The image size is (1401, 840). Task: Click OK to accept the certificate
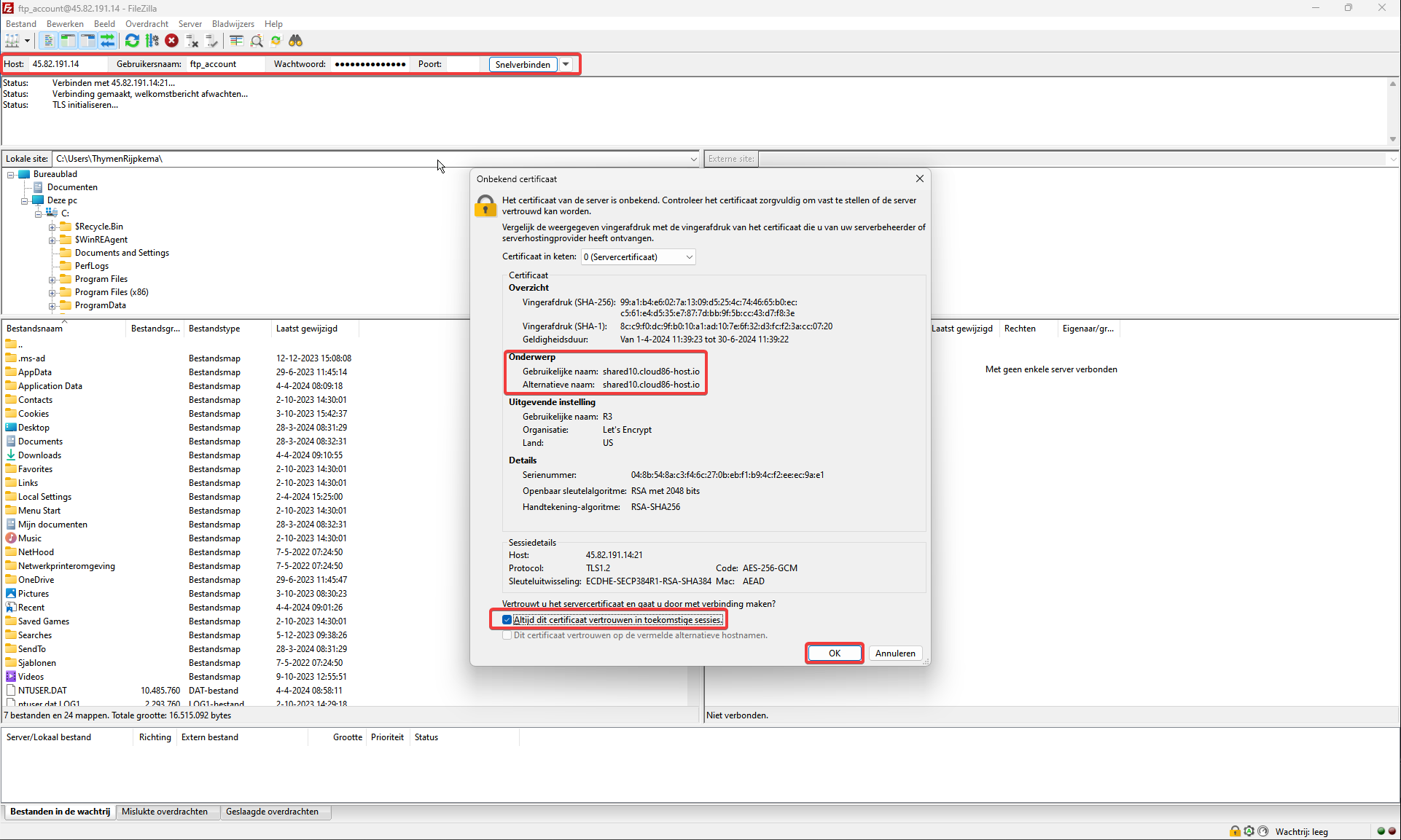coord(835,653)
